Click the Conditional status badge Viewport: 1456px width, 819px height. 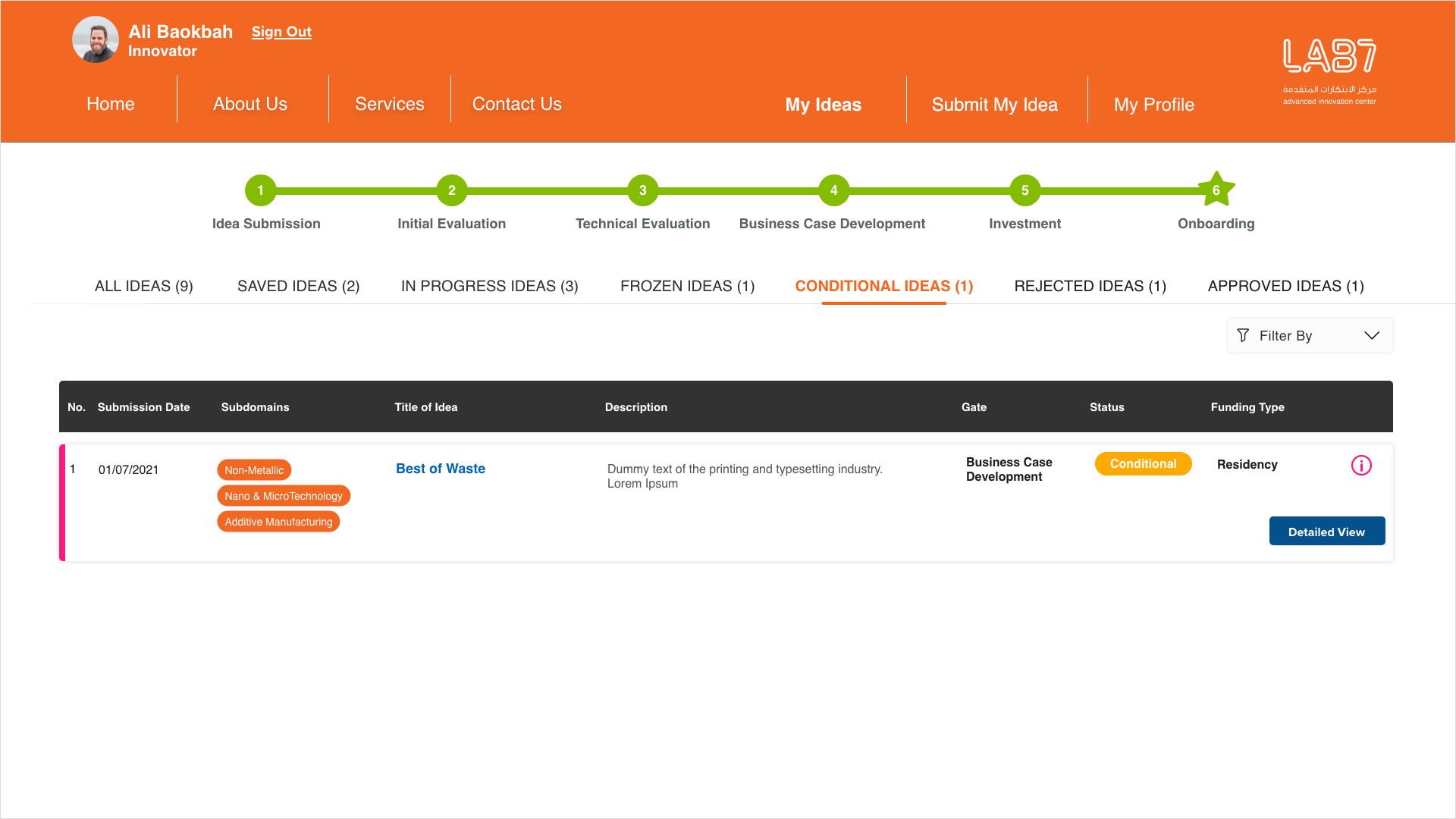click(1143, 464)
